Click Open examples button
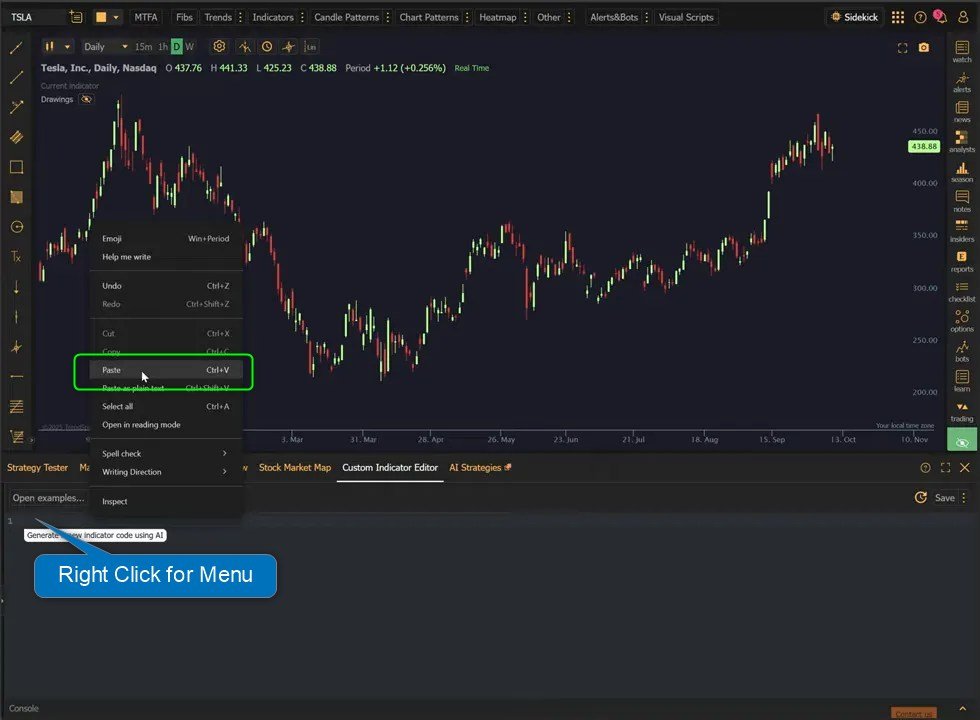The width and height of the screenshot is (980, 720). (48, 498)
